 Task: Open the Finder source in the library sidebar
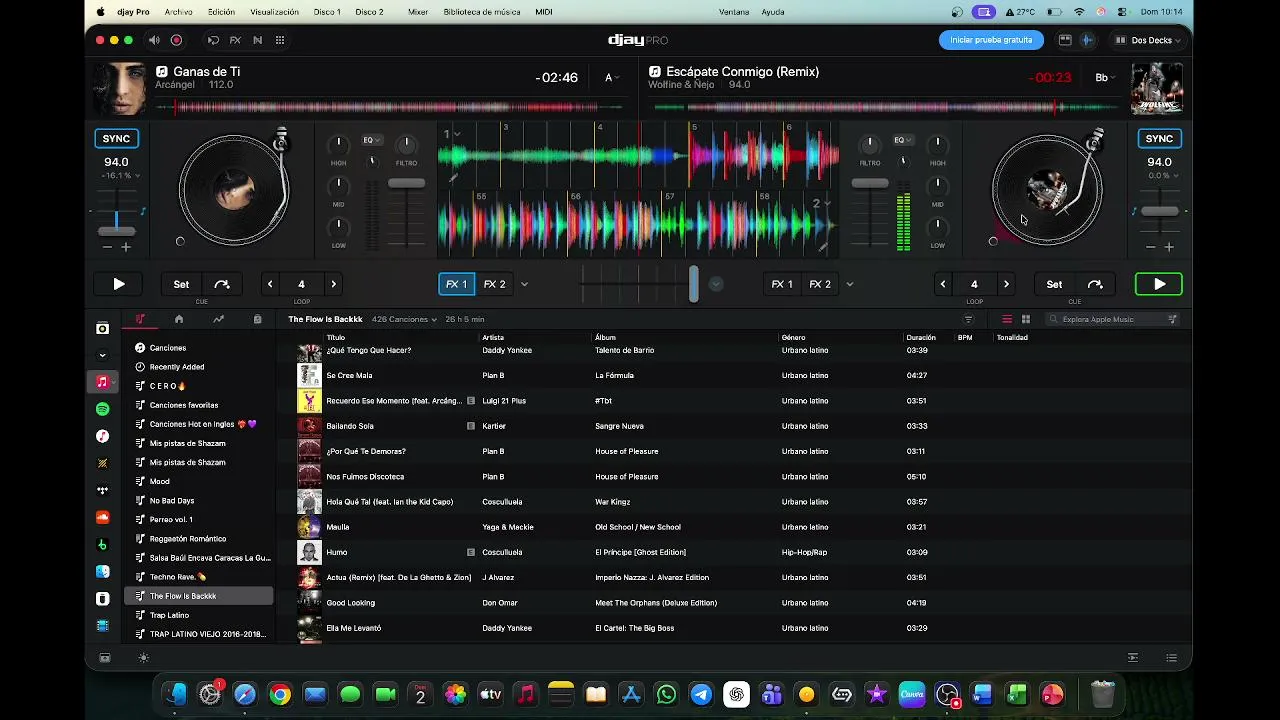[103, 572]
